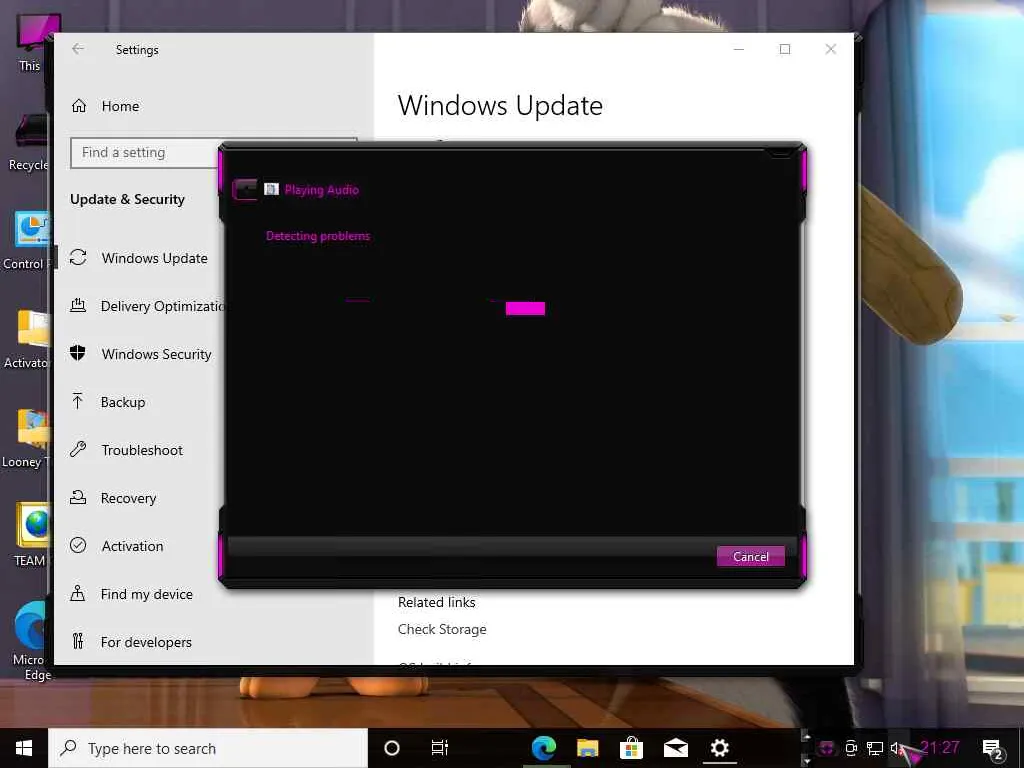The height and width of the screenshot is (768, 1024).
Task: Click the back button in troubleshooter dialog
Action: tap(245, 189)
